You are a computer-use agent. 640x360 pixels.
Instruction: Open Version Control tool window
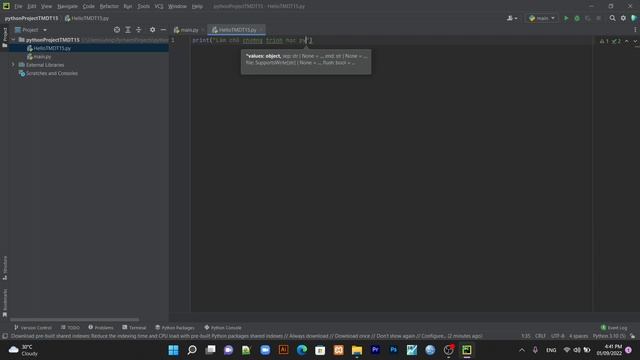[x=33, y=327]
